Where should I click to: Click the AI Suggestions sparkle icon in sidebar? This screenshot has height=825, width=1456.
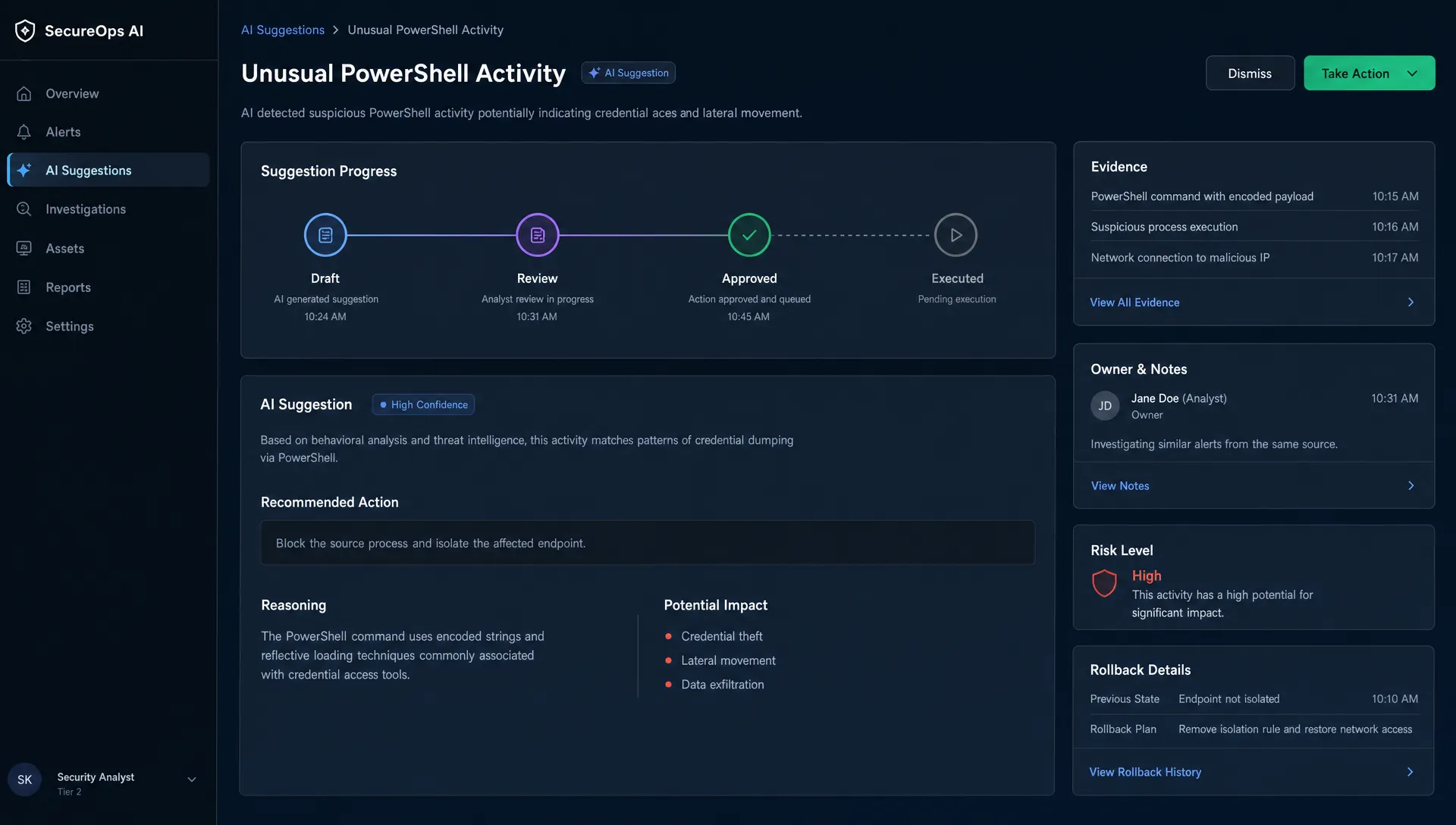coord(24,171)
